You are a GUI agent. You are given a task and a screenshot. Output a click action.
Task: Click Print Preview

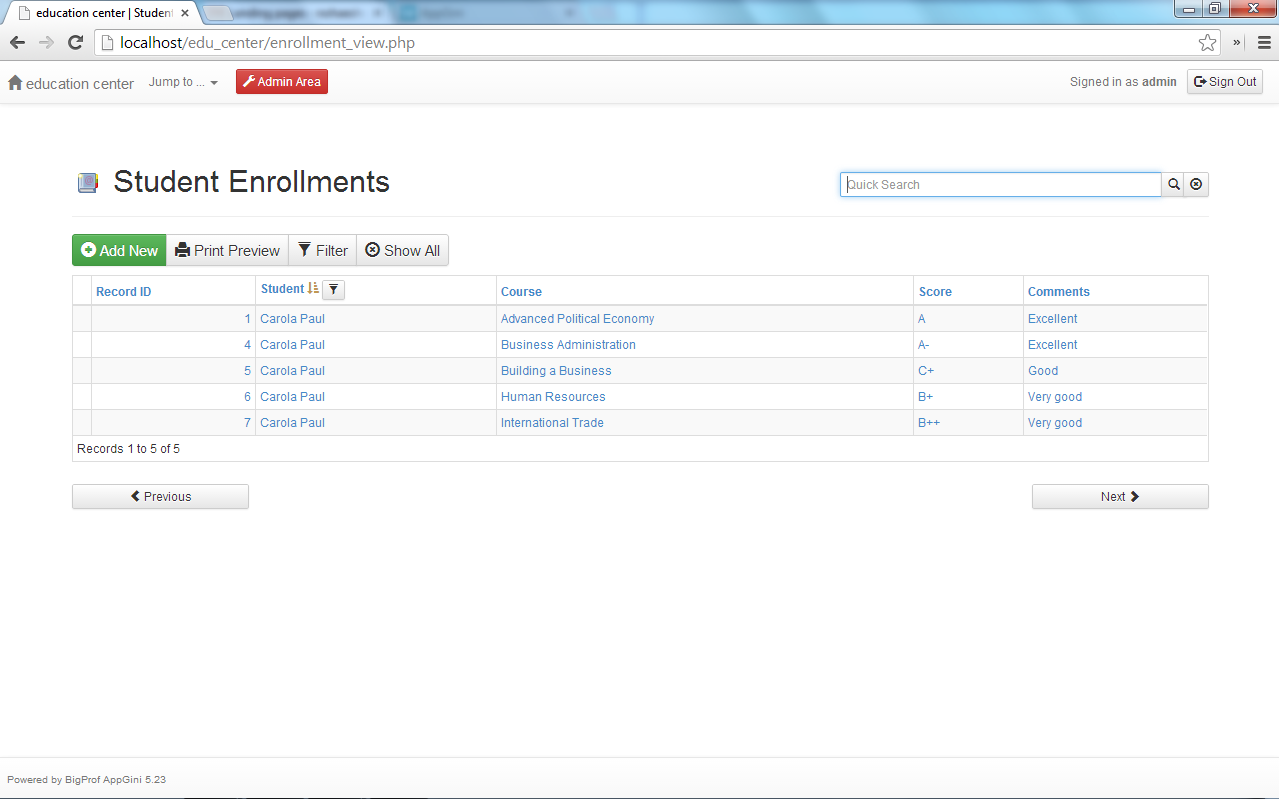point(227,251)
